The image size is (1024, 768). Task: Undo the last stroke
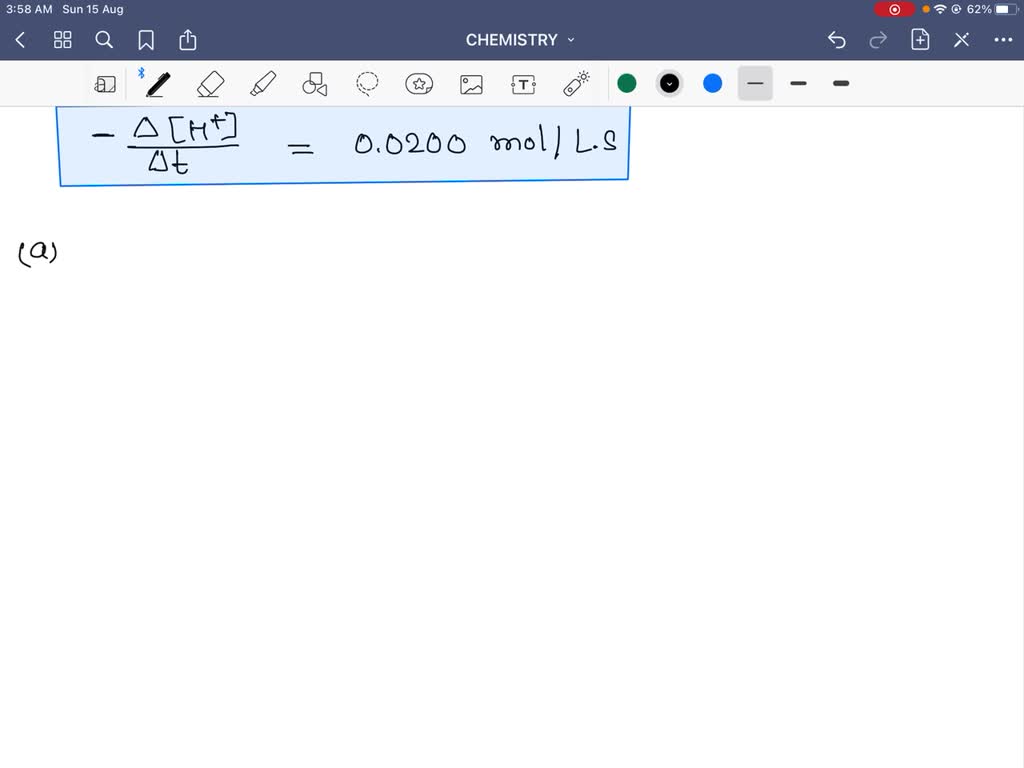pos(836,40)
